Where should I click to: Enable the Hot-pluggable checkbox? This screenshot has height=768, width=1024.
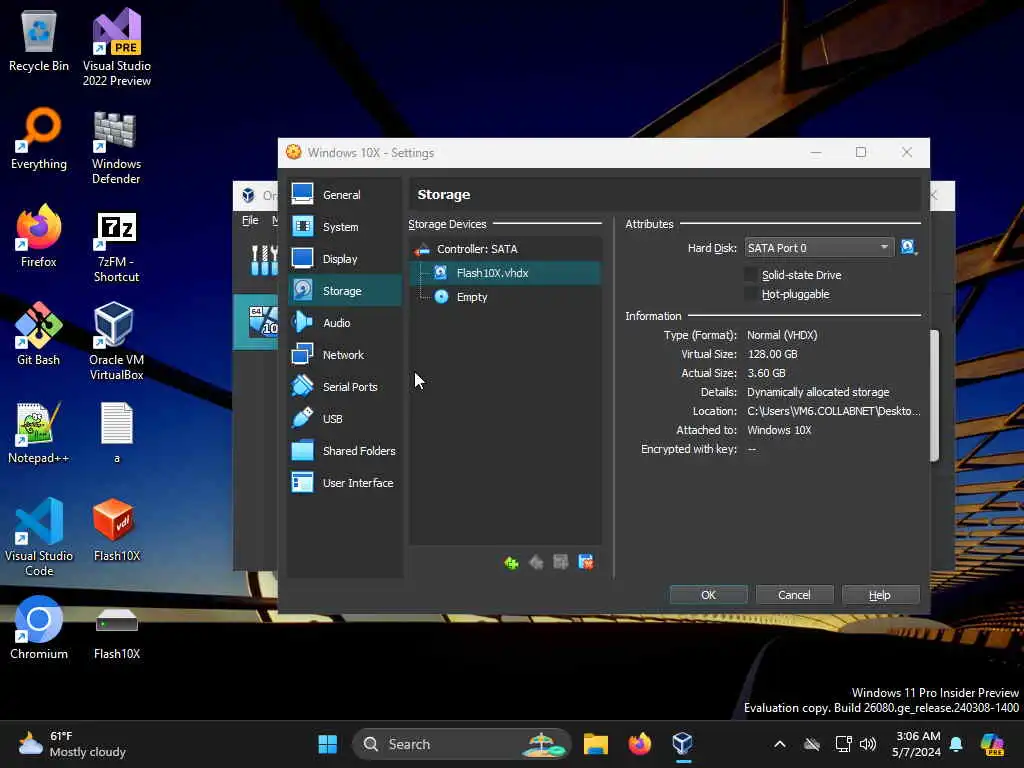[x=752, y=294]
